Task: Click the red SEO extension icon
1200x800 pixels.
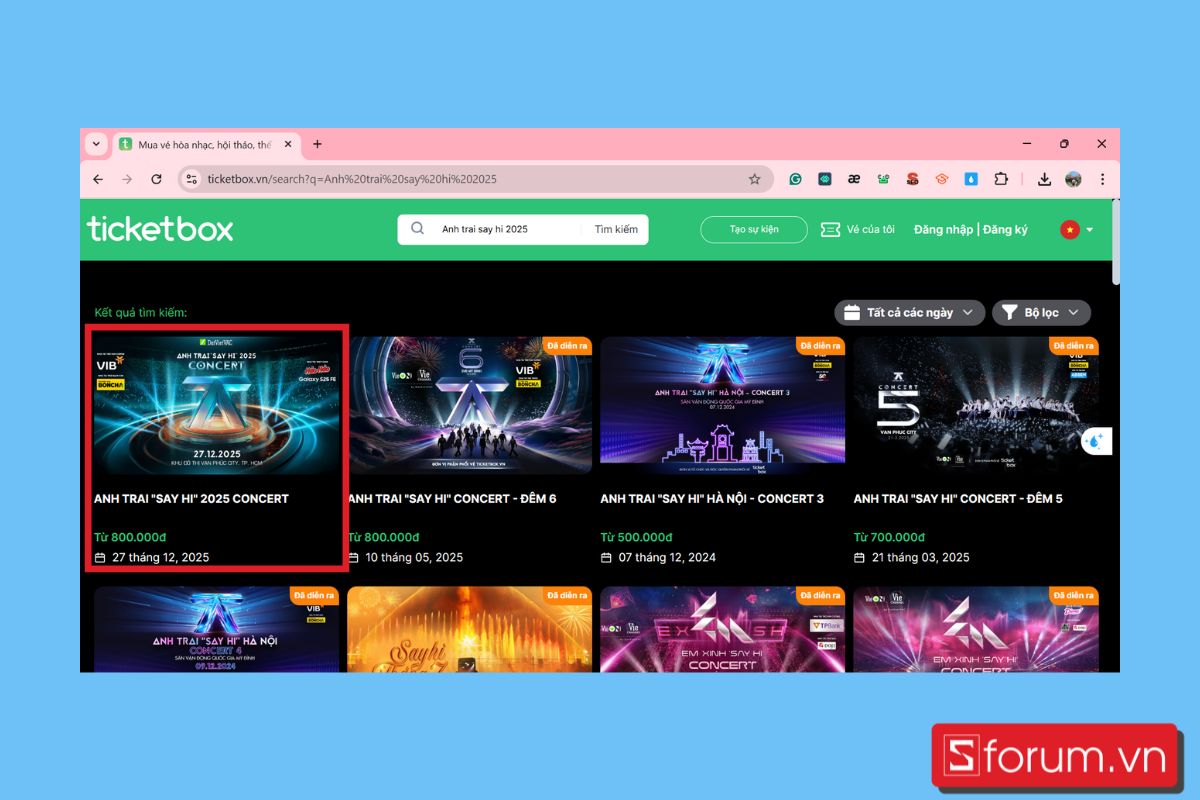Action: [912, 179]
